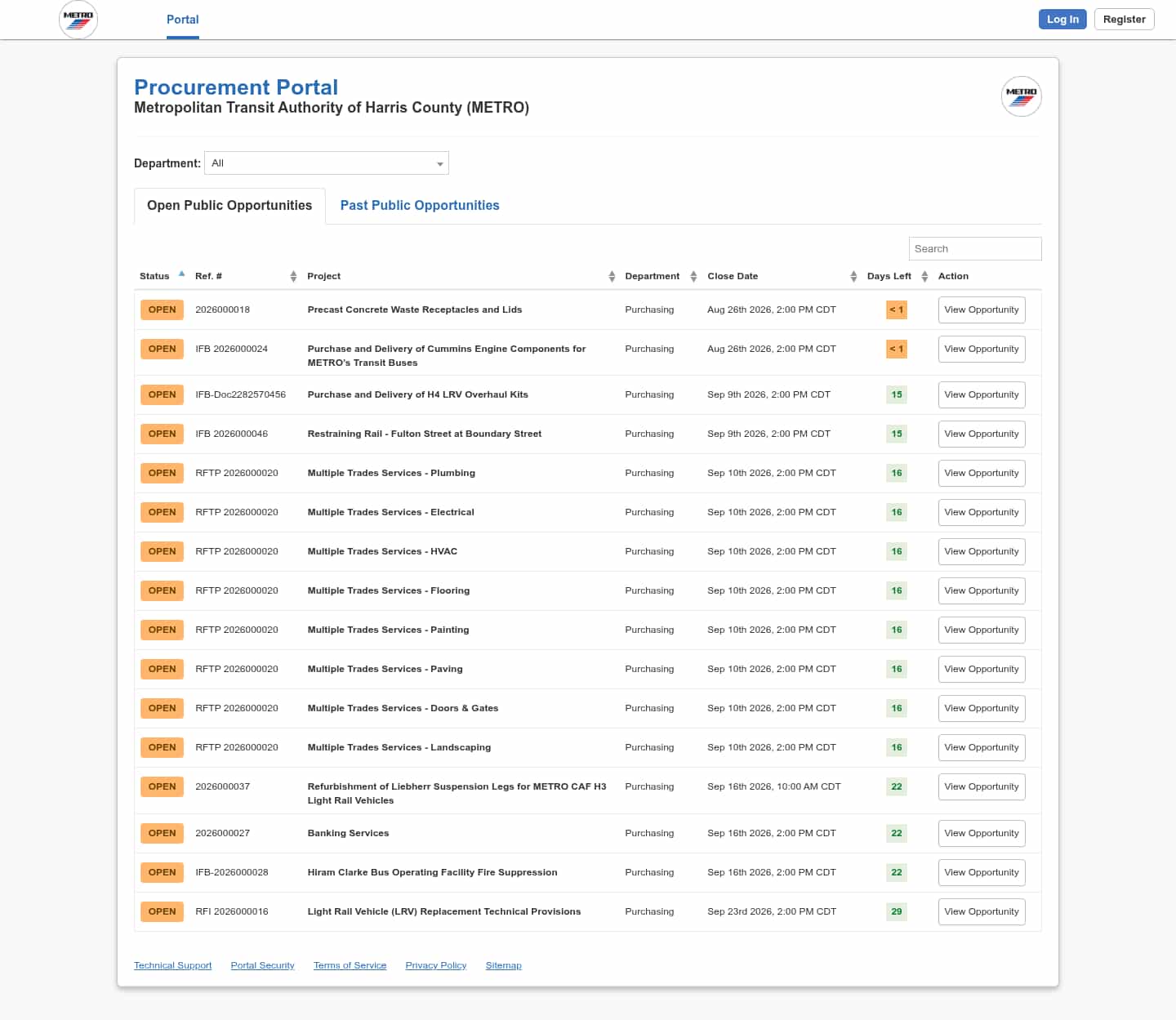
Task: View Opportunity for Multiple Trades Services - Landscaping
Action: click(982, 748)
